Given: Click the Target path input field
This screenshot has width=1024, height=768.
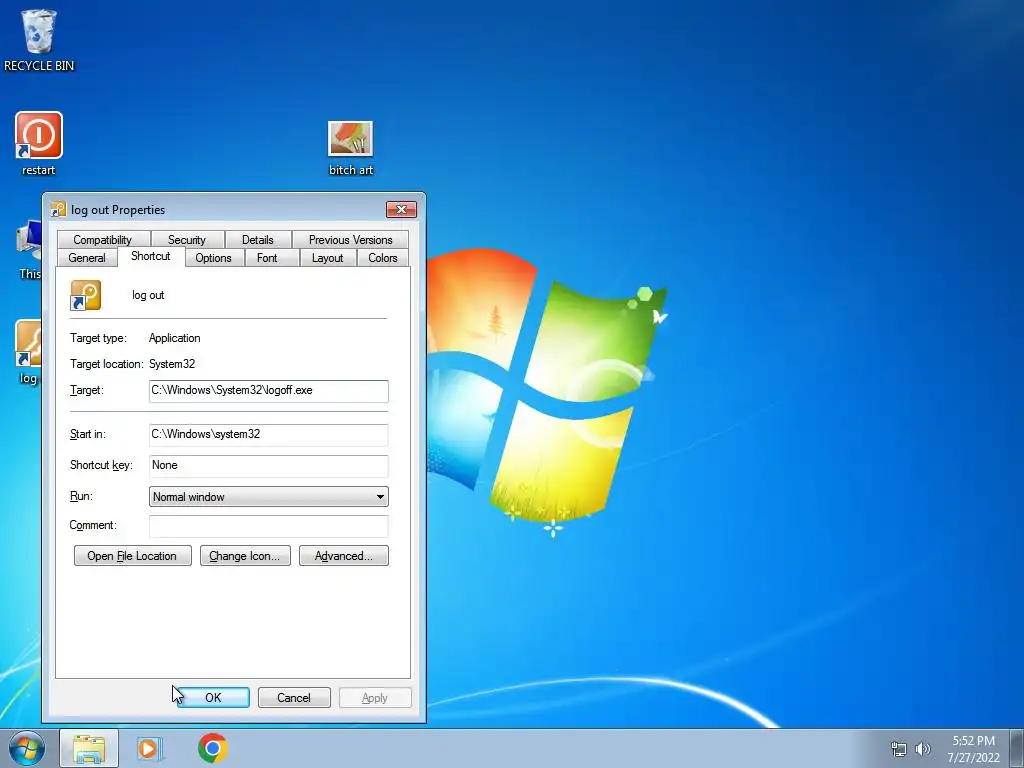Looking at the screenshot, I should [x=268, y=391].
